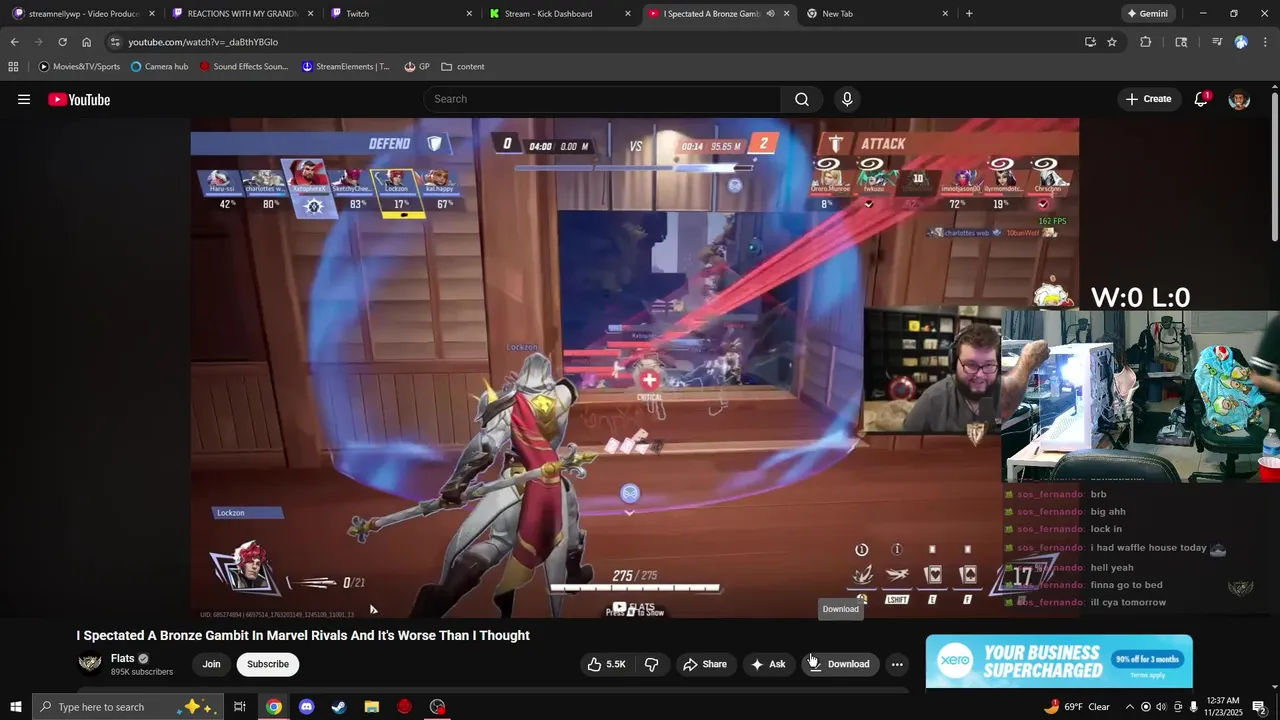Open more actions three-dot menu
Viewport: 1280px width, 720px height.
coord(897,664)
